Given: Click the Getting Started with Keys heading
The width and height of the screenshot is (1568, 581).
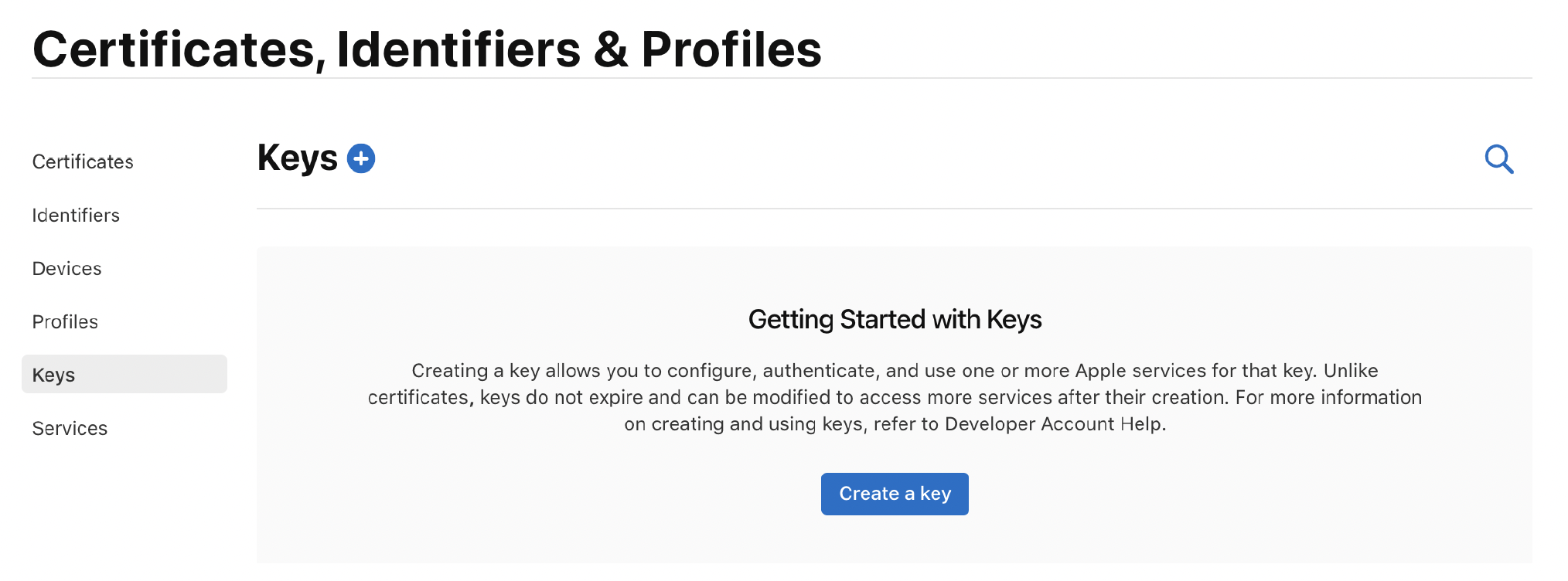Looking at the screenshot, I should [895, 319].
